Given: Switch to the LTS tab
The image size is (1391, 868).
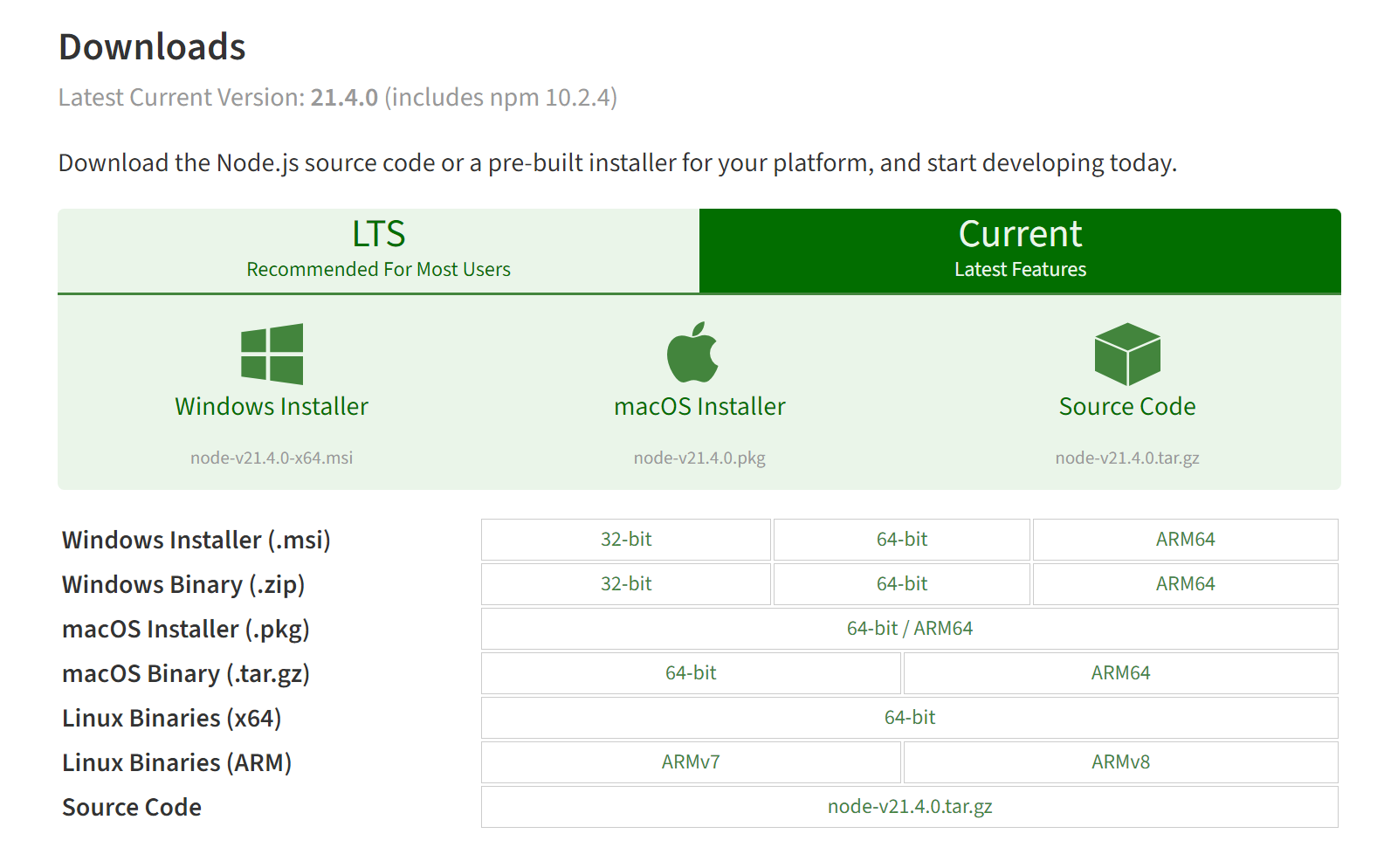Looking at the screenshot, I should click(x=378, y=251).
